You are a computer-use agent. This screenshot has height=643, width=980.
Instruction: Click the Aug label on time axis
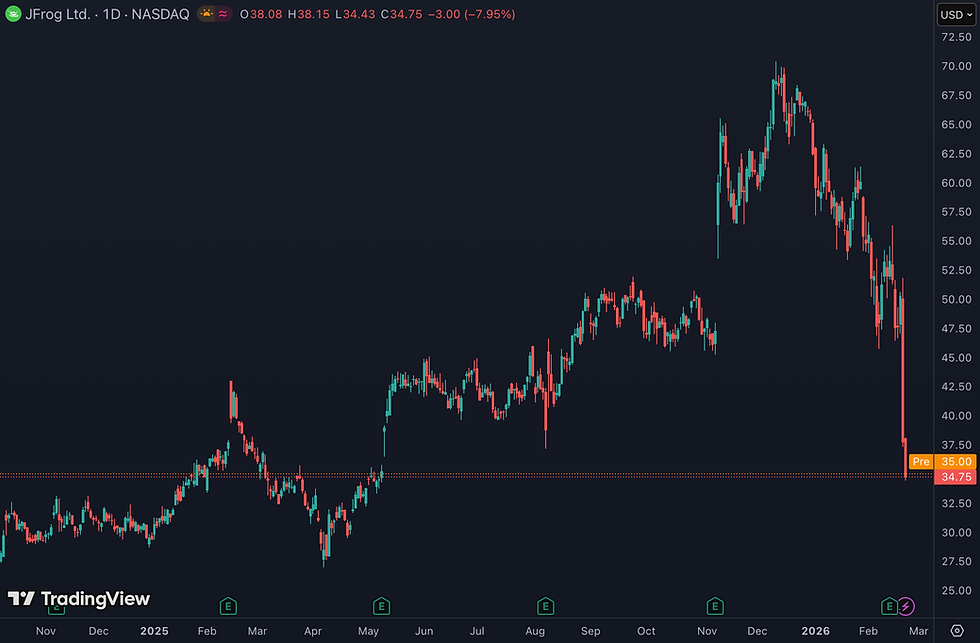535,631
